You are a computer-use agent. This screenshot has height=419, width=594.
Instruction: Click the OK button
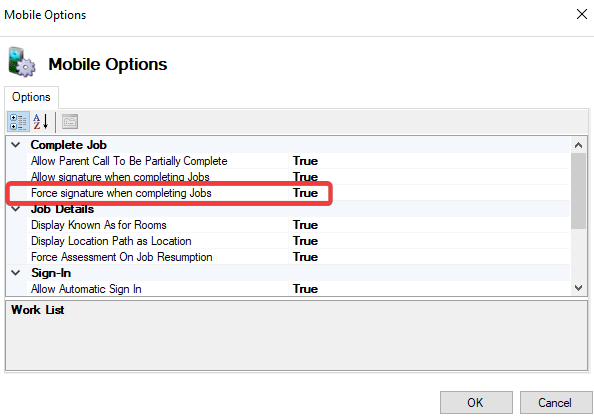[x=476, y=402]
